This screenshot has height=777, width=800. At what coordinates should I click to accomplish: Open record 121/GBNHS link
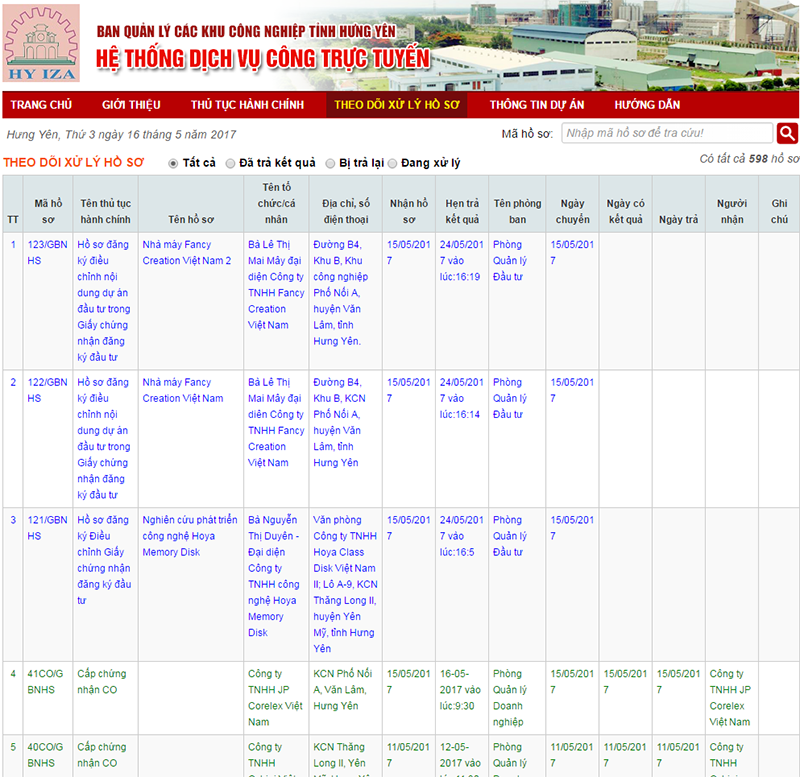47,528
